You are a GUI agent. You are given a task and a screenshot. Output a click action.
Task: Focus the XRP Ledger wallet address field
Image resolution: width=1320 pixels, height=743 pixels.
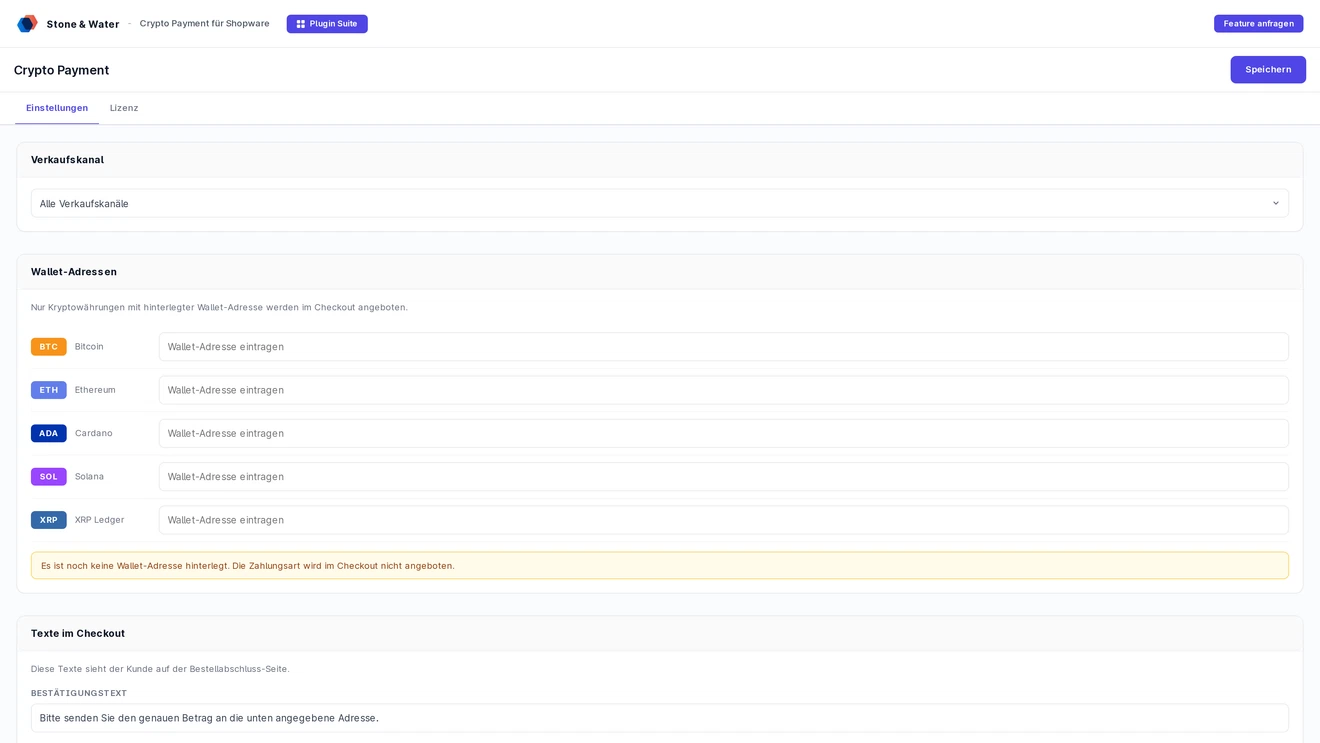tap(724, 520)
